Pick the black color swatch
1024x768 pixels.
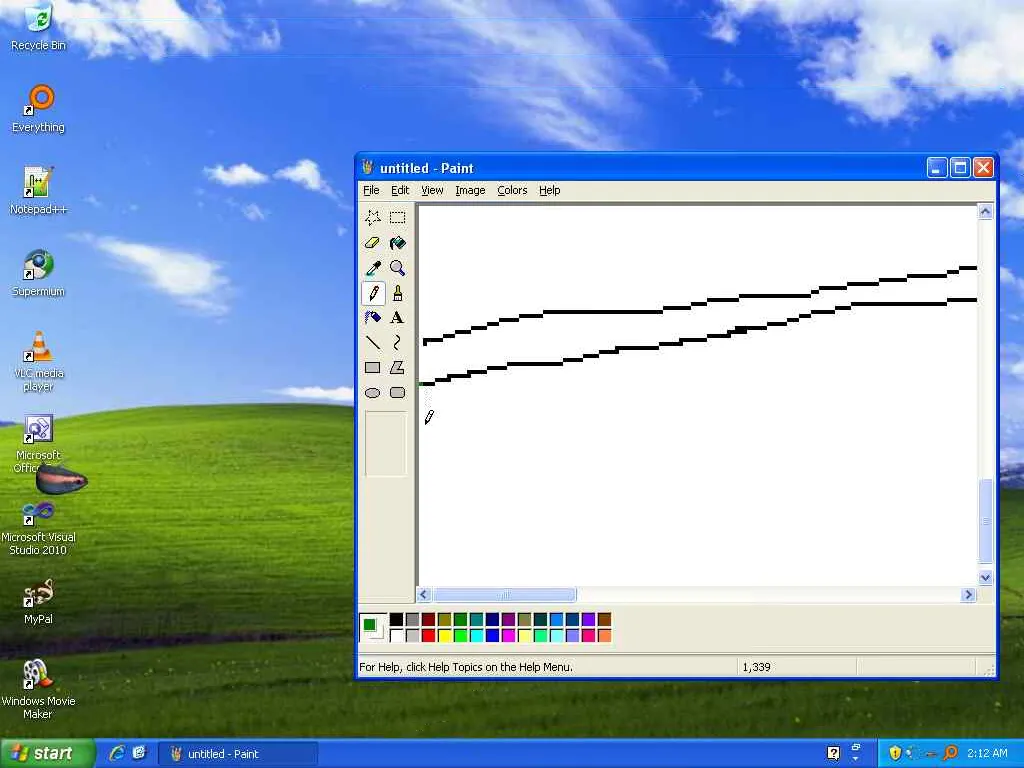(x=396, y=620)
